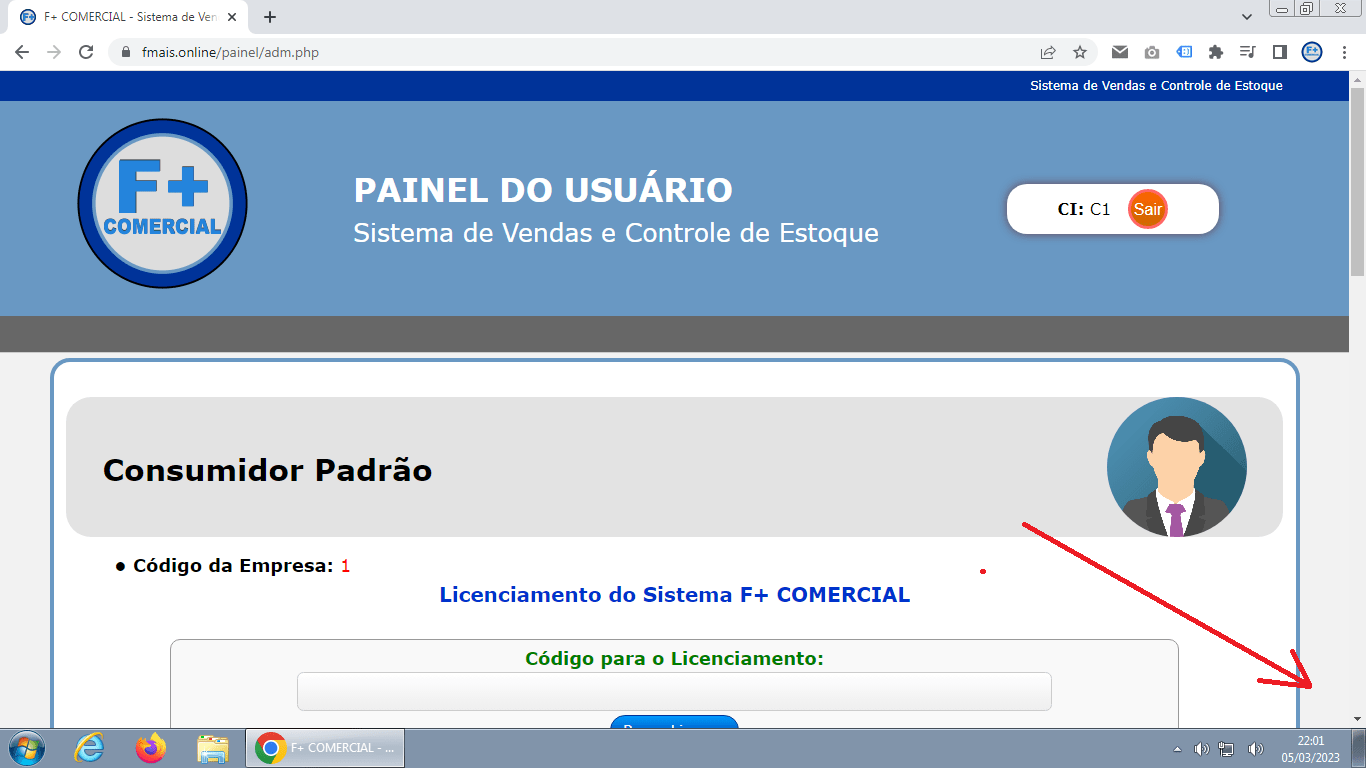Click the user avatar picture
The height and width of the screenshot is (768, 1366).
1176,467
